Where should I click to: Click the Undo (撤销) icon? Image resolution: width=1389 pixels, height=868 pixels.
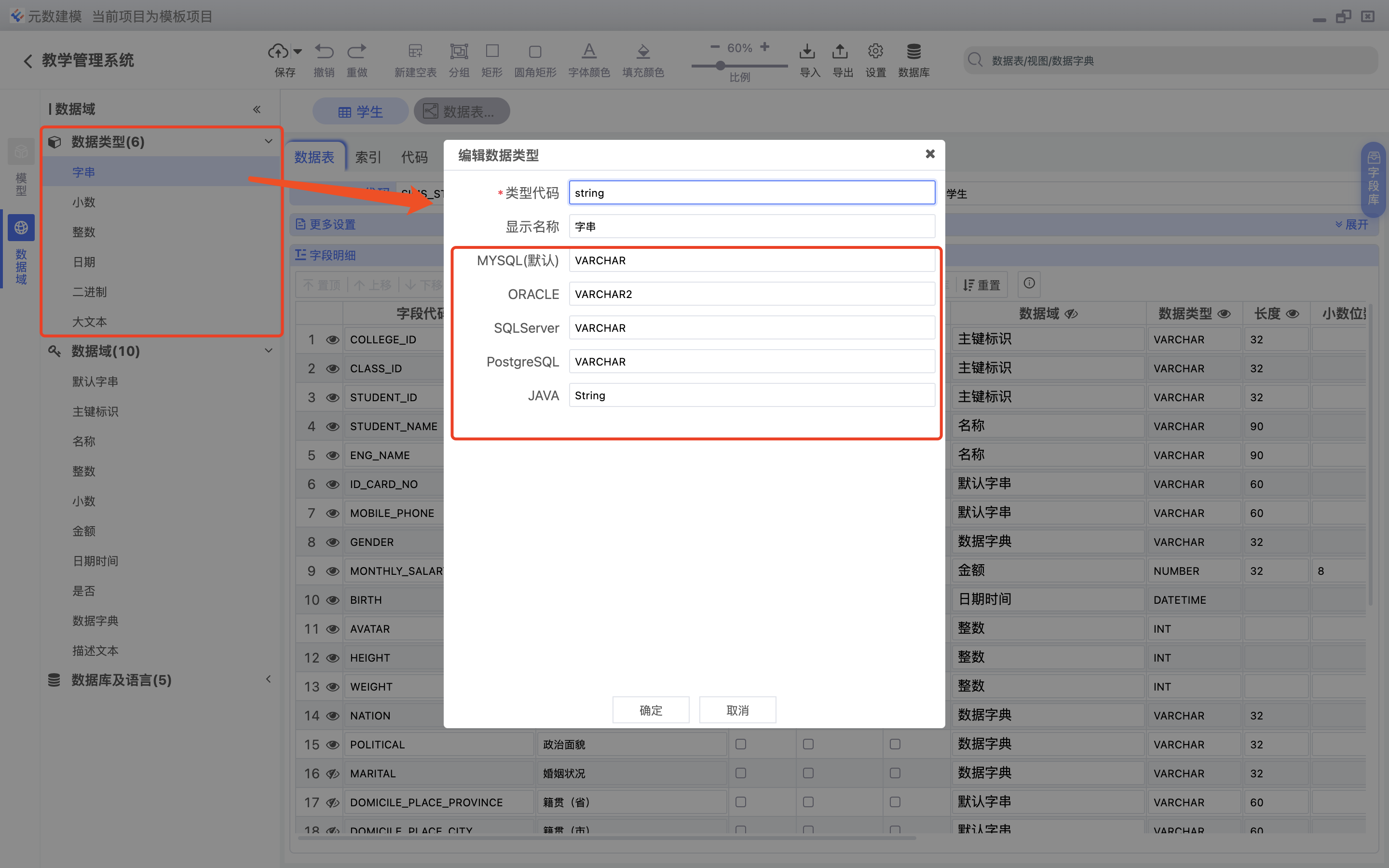(x=324, y=52)
